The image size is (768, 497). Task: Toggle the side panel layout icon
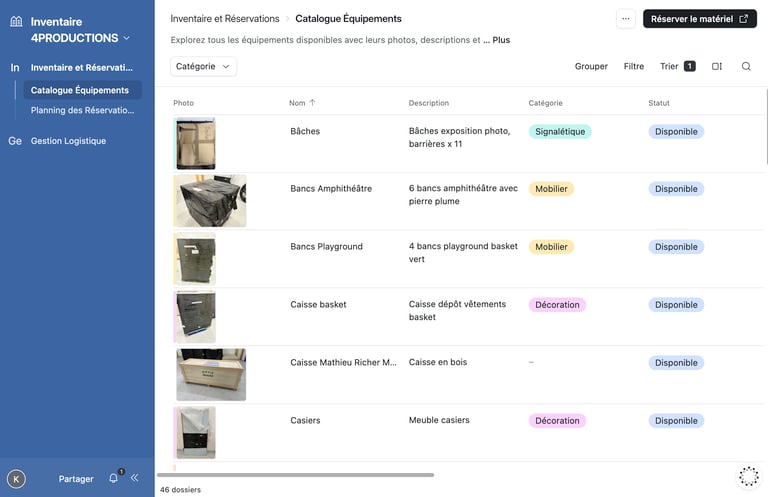click(717, 66)
